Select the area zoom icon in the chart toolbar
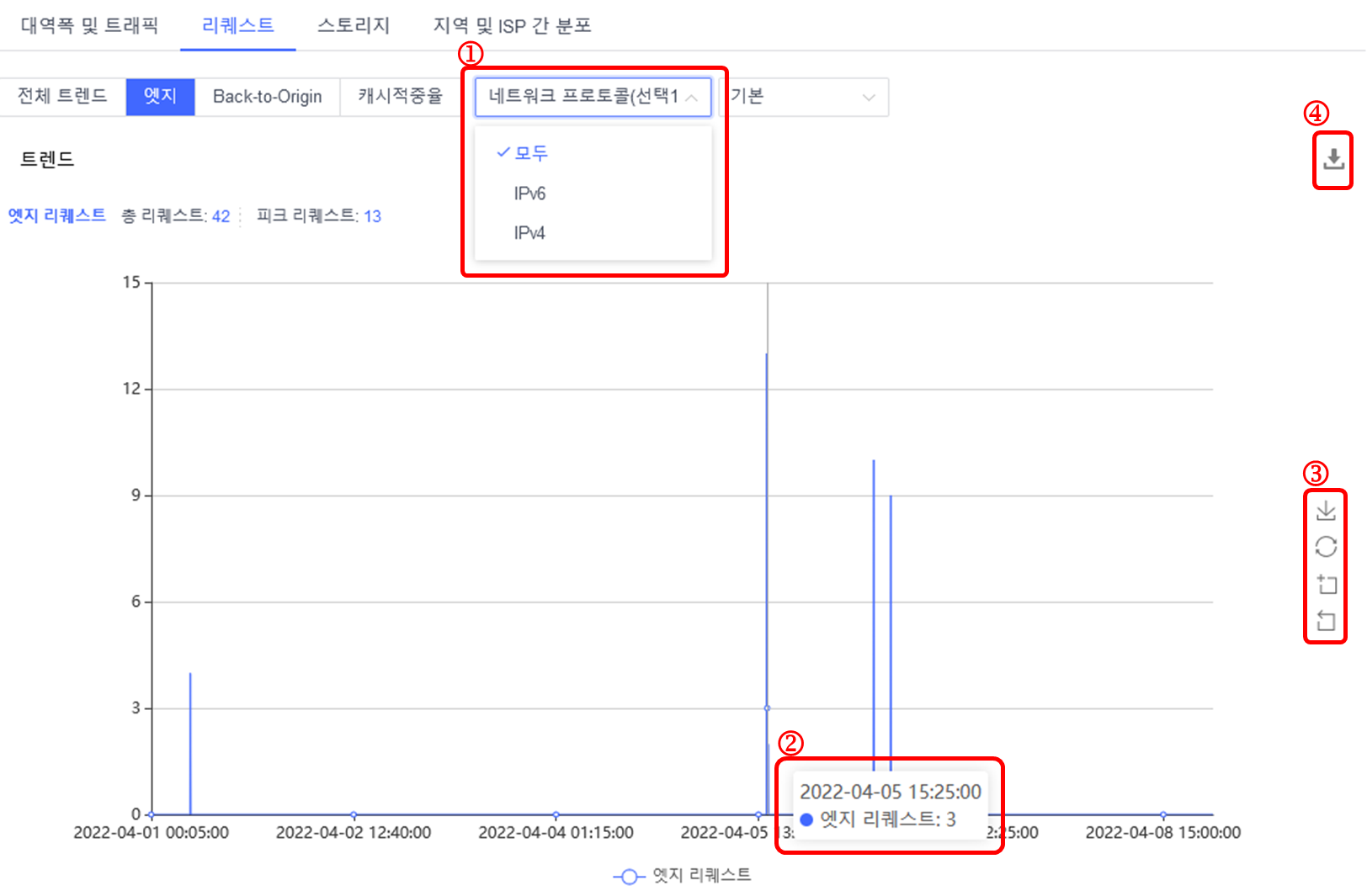This screenshot has width=1367, height=896. (x=1327, y=585)
